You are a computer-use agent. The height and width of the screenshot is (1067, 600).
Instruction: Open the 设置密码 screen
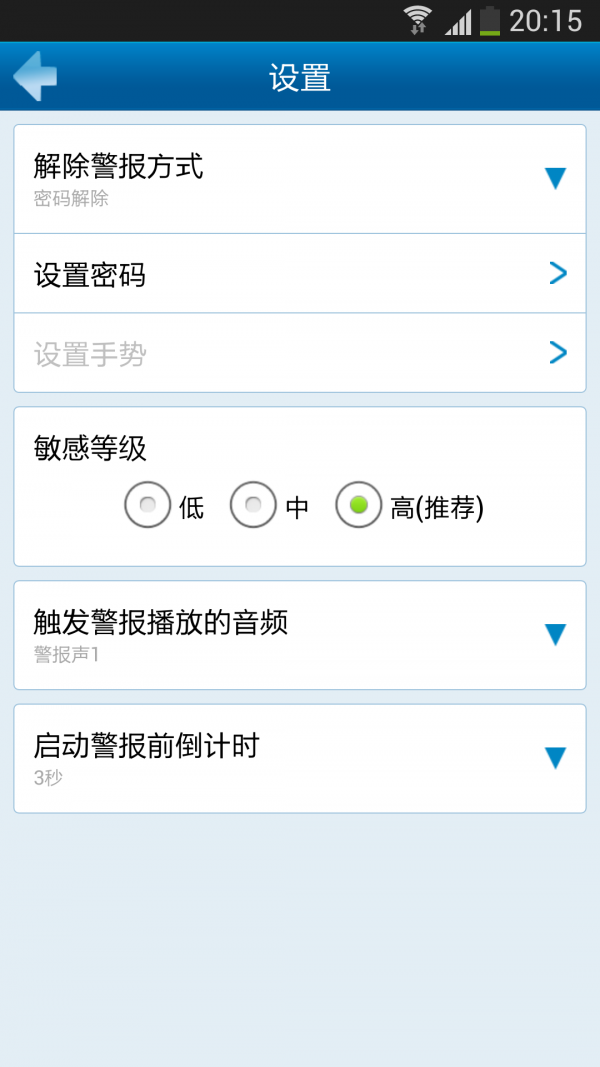point(300,273)
